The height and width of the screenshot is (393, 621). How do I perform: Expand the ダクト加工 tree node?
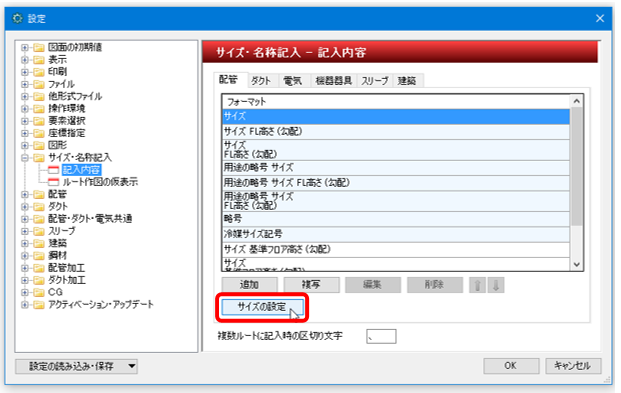pyautogui.click(x=25, y=280)
